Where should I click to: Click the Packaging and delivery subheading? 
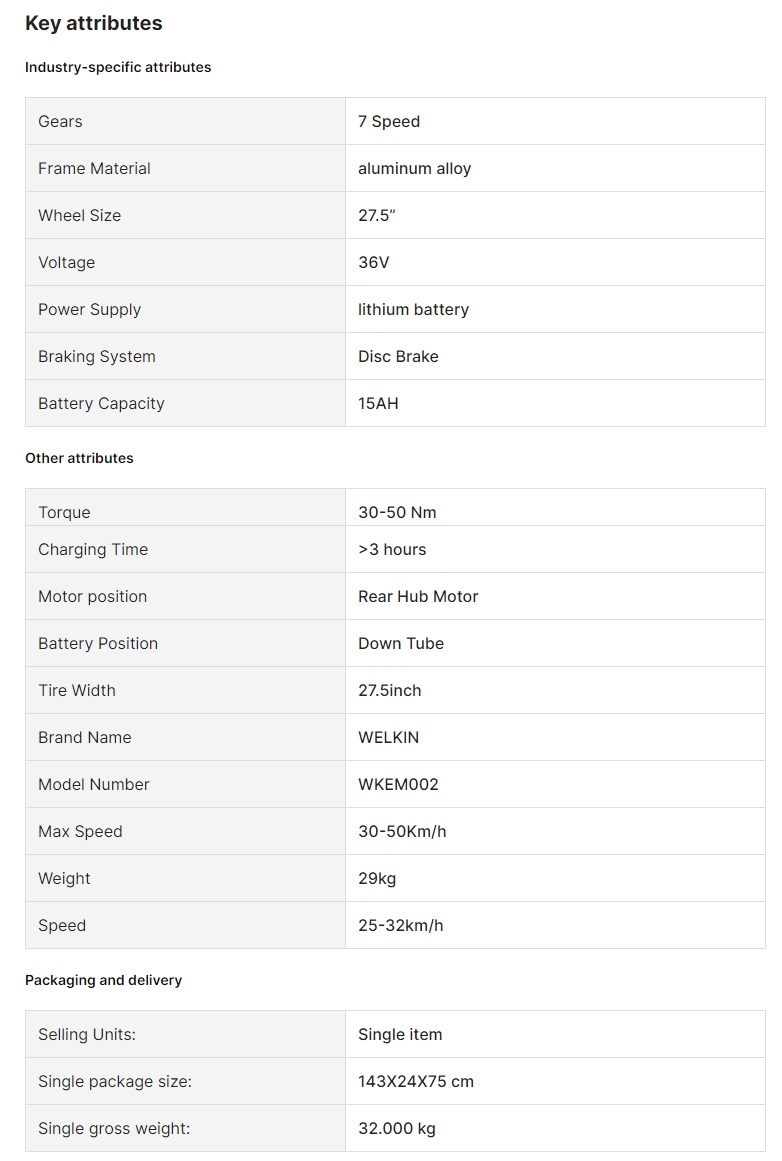pyautogui.click(x=103, y=980)
